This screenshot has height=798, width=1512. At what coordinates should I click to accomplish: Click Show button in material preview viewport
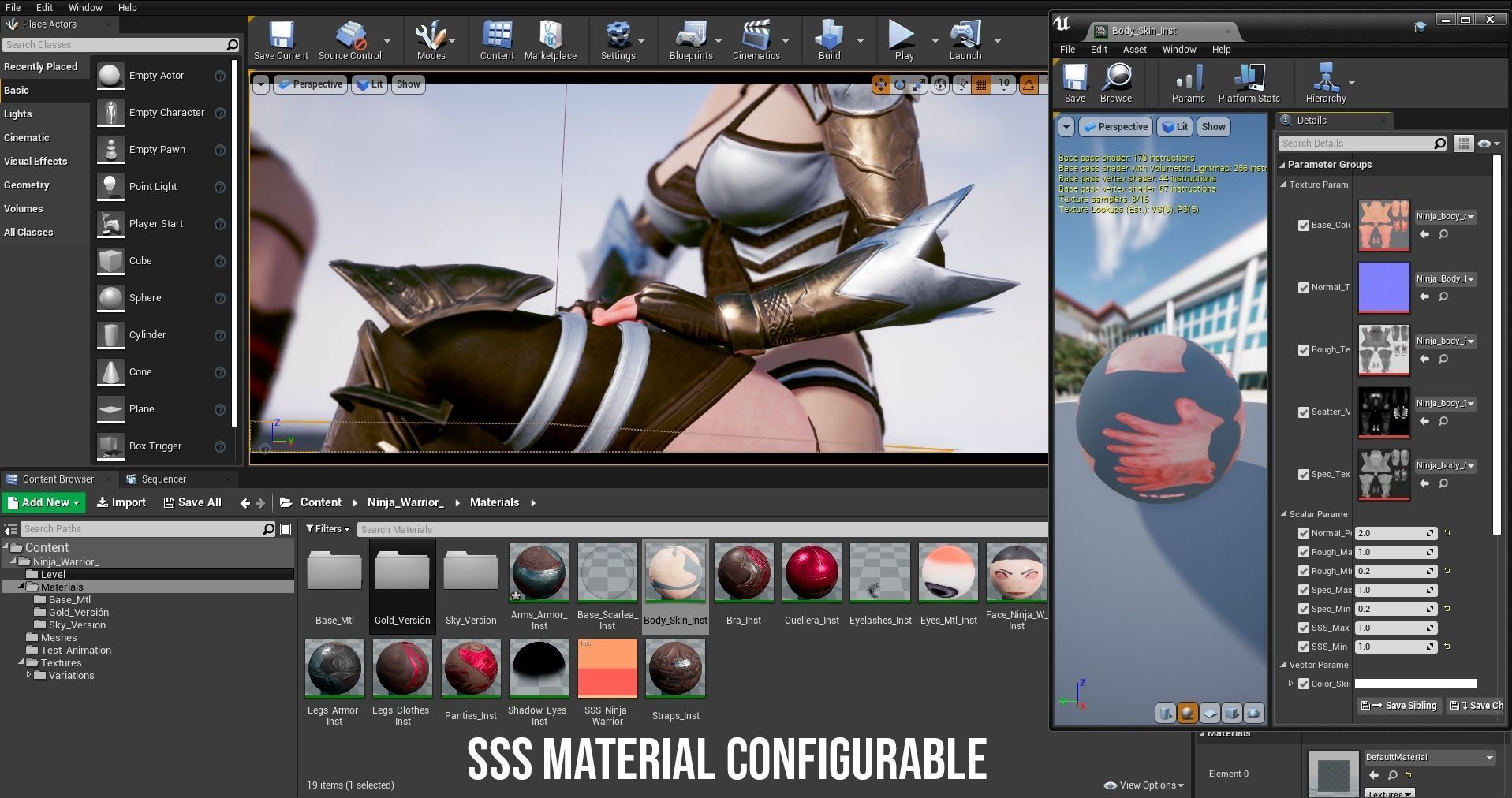(x=1213, y=127)
